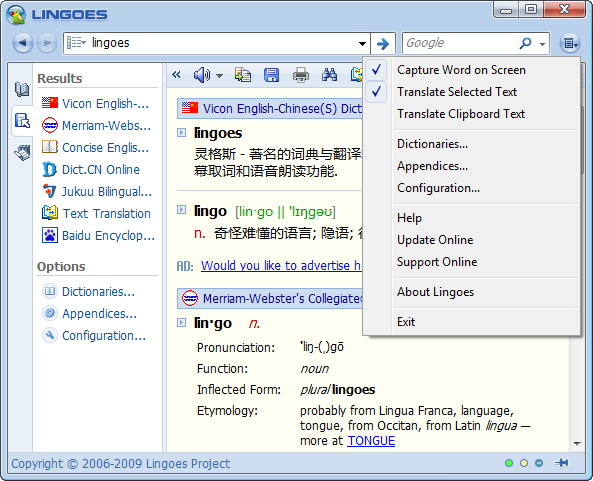Click the save floppy disk icon
593x481 pixels.
point(271,75)
